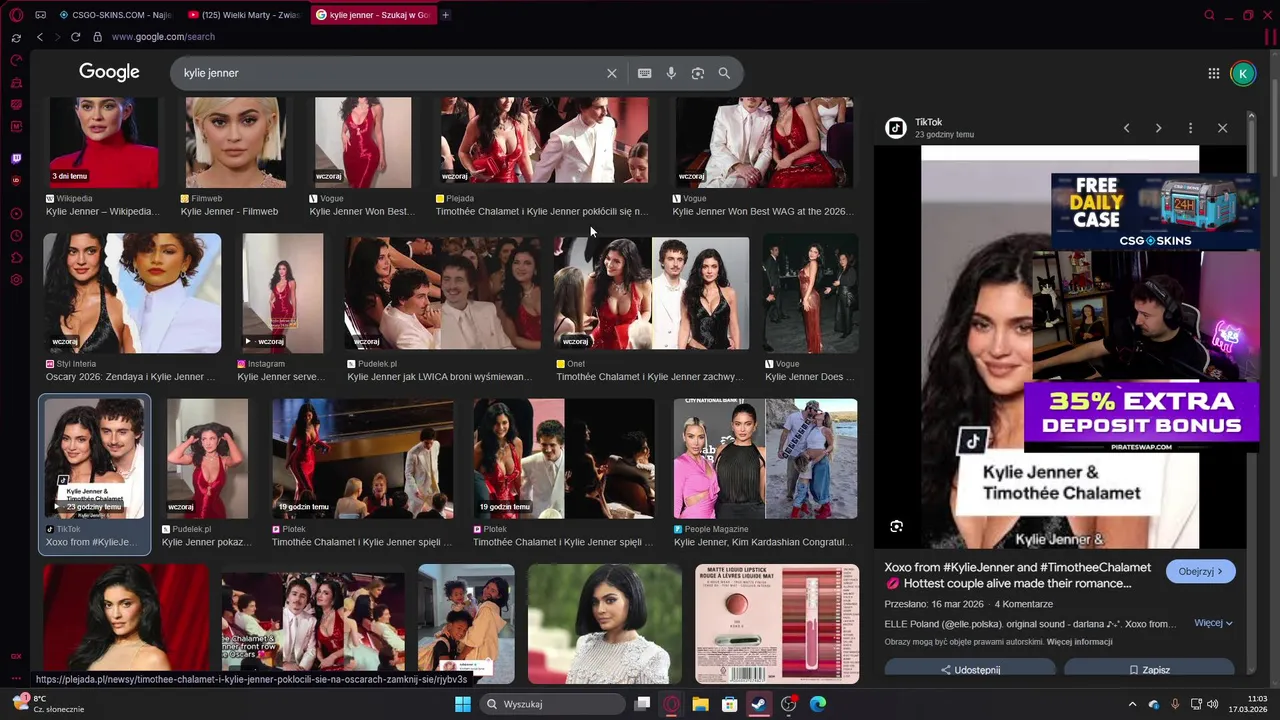The height and width of the screenshot is (720, 1280).
Task: Open the Google apps grid
Action: (1213, 73)
